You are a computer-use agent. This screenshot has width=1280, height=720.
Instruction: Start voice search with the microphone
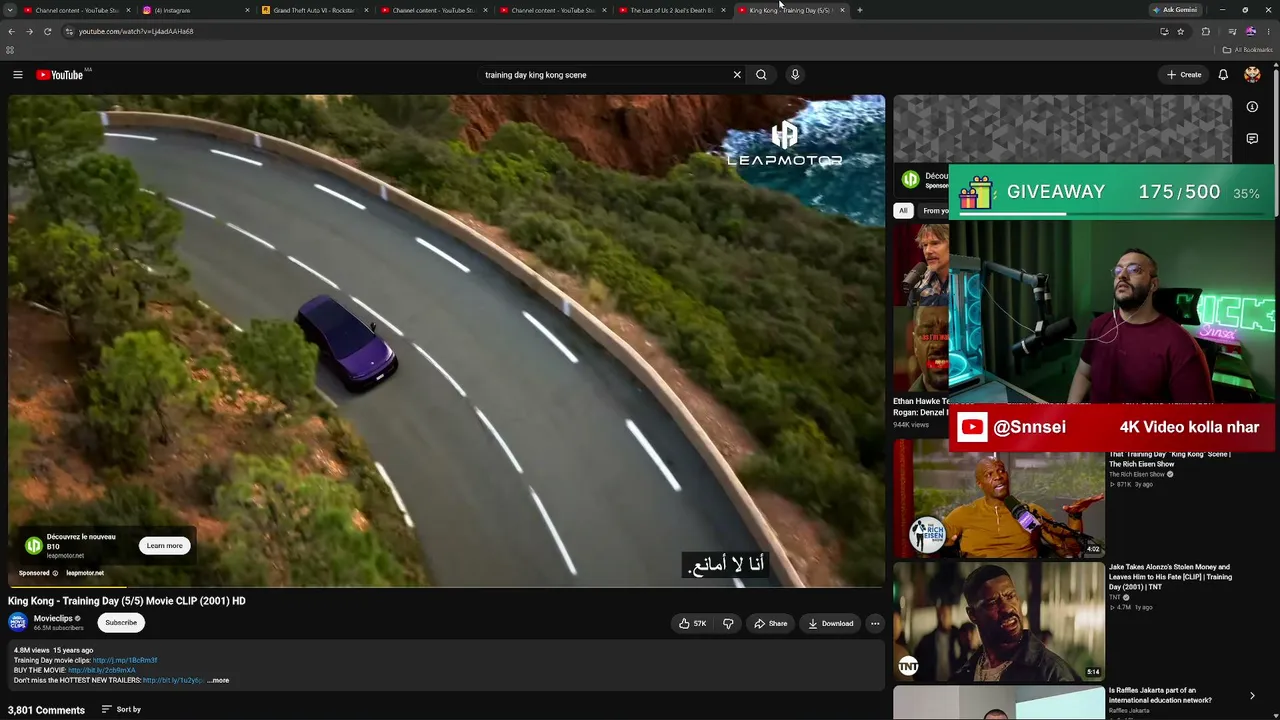pos(795,75)
